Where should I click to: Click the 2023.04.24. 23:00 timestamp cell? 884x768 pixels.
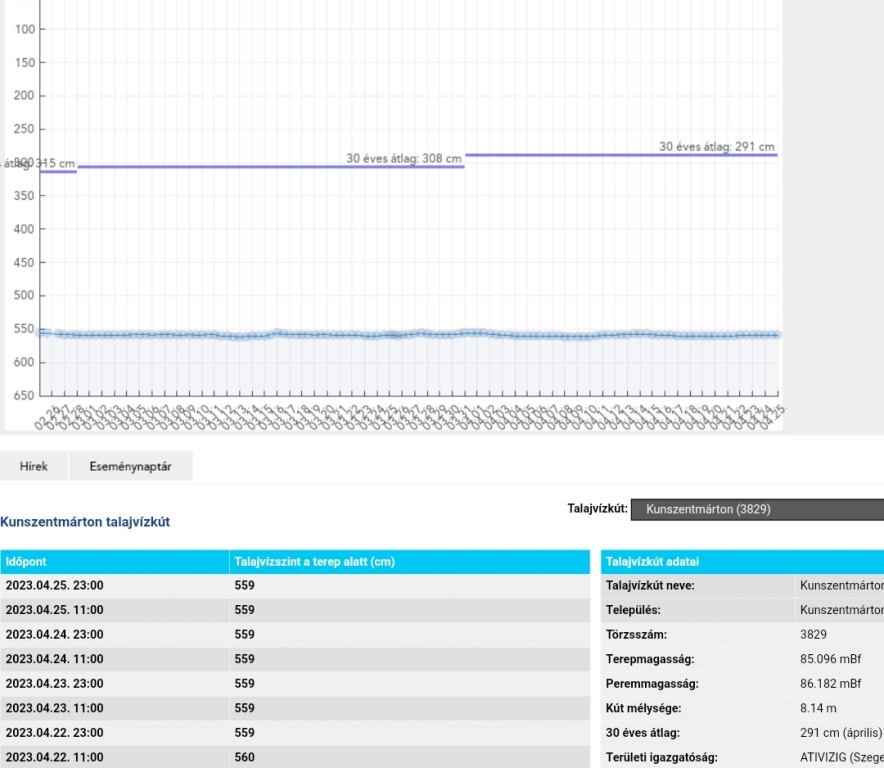(54, 635)
